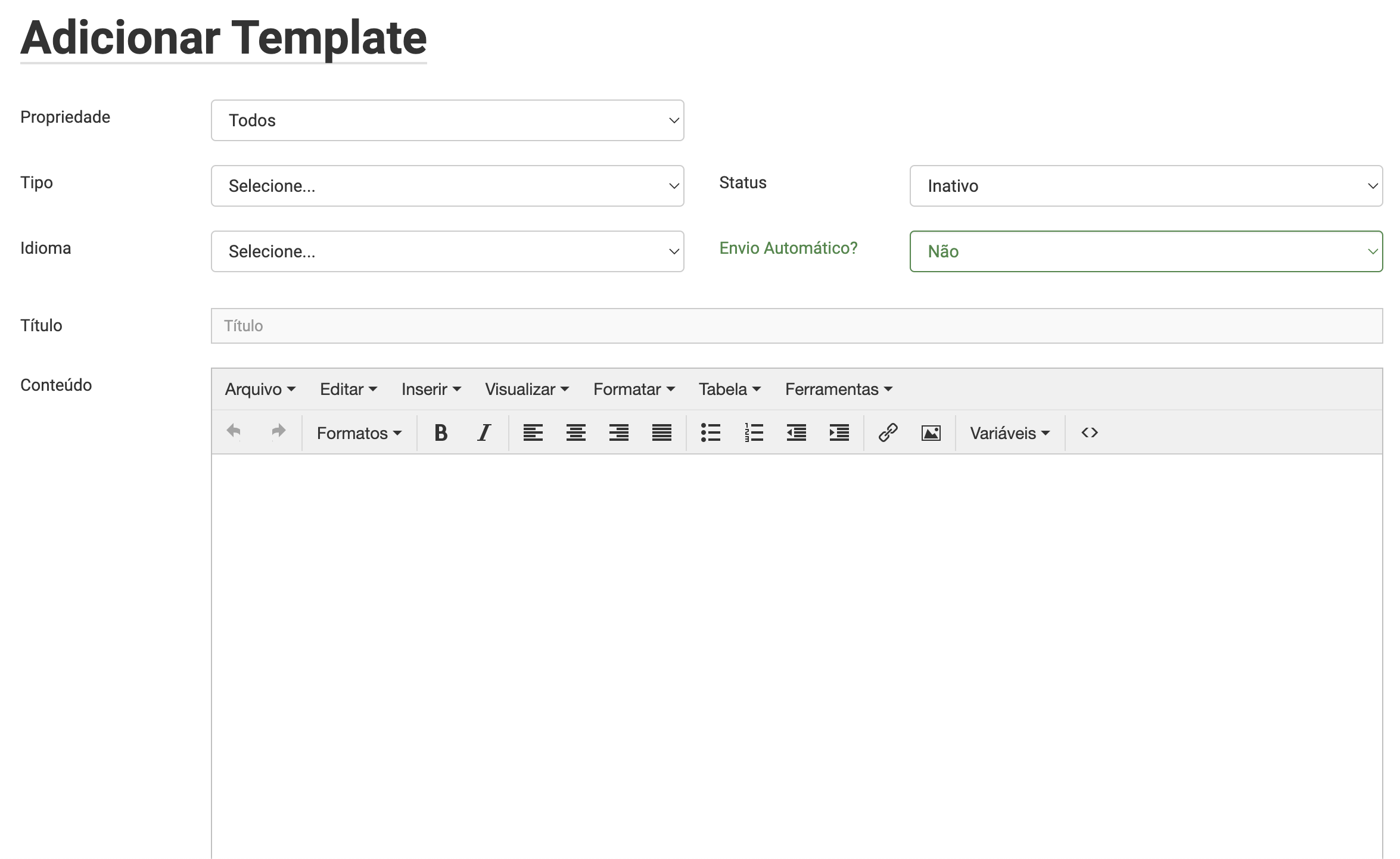Insert a hyperlink via link icon
Image resolution: width=1400 pixels, height=859 pixels.
click(x=888, y=432)
